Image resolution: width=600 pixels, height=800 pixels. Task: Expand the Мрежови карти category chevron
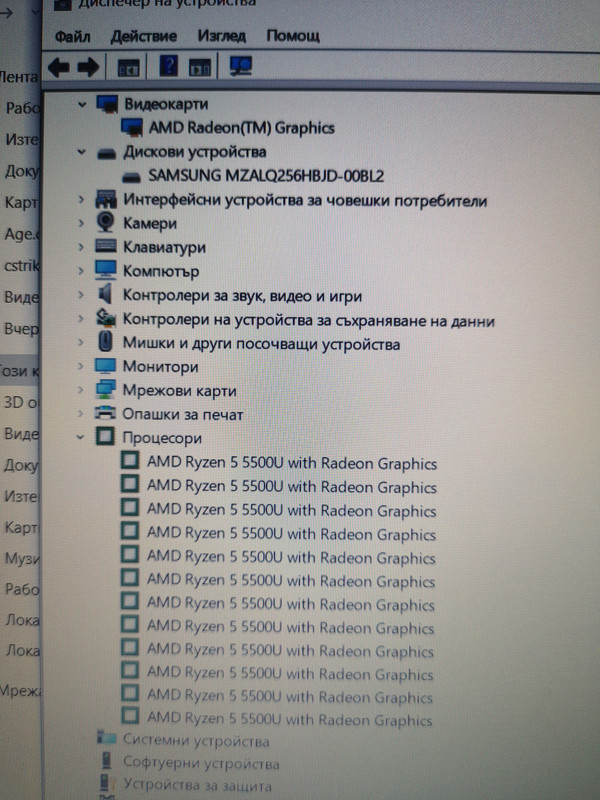[x=80, y=389]
